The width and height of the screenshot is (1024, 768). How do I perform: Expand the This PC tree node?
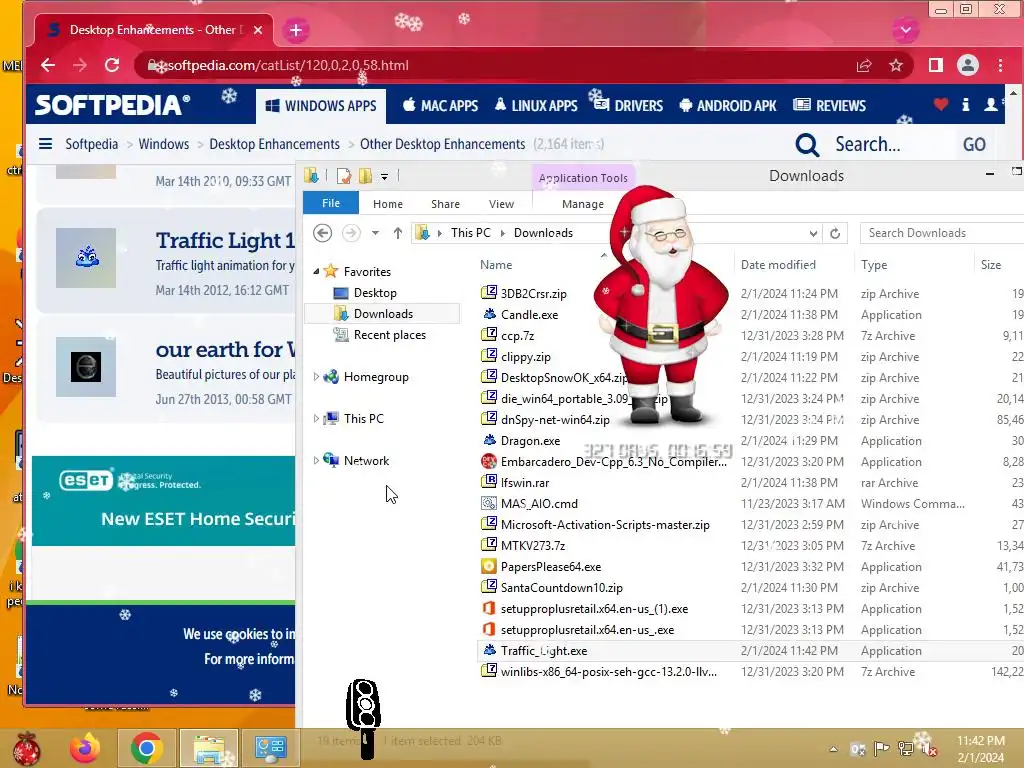[316, 419]
